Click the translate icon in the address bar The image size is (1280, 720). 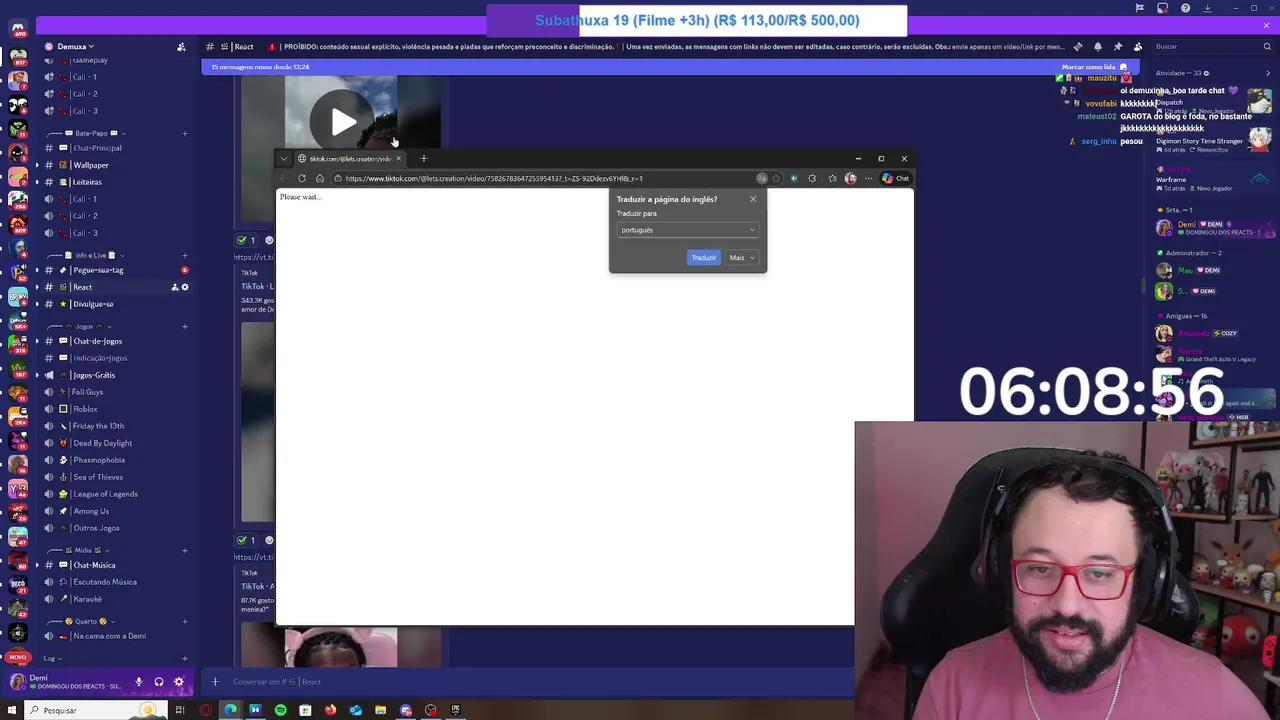(762, 178)
